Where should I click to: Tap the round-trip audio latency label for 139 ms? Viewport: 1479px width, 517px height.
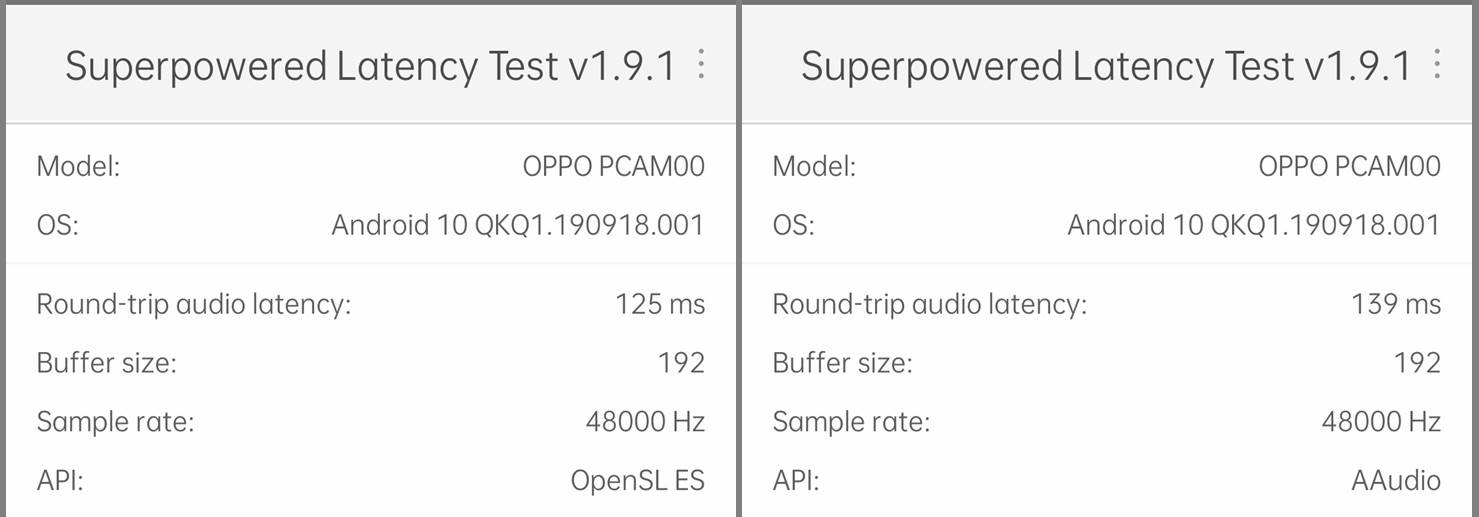tap(929, 304)
